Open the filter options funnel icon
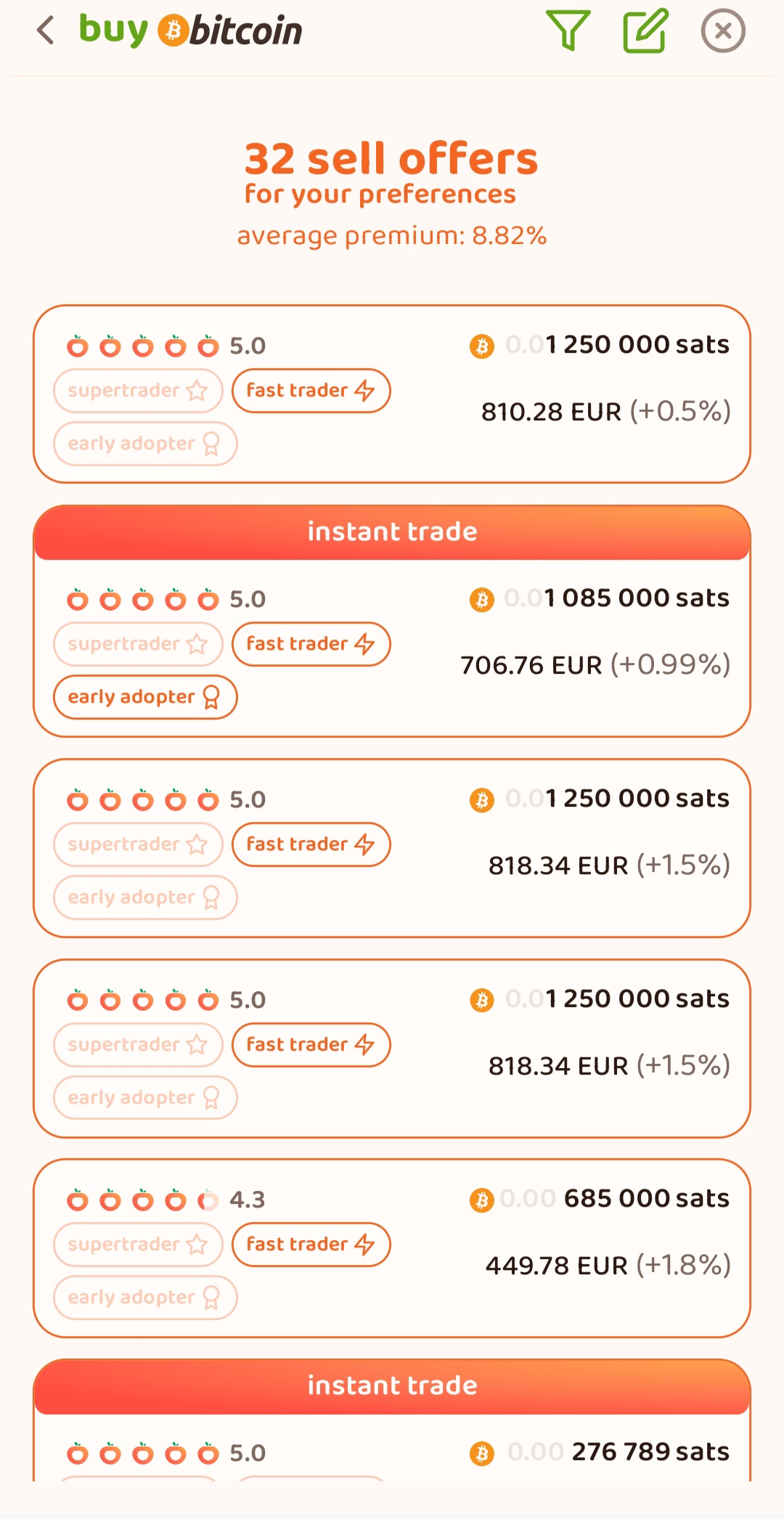Viewport: 784px width, 1519px height. [571, 30]
